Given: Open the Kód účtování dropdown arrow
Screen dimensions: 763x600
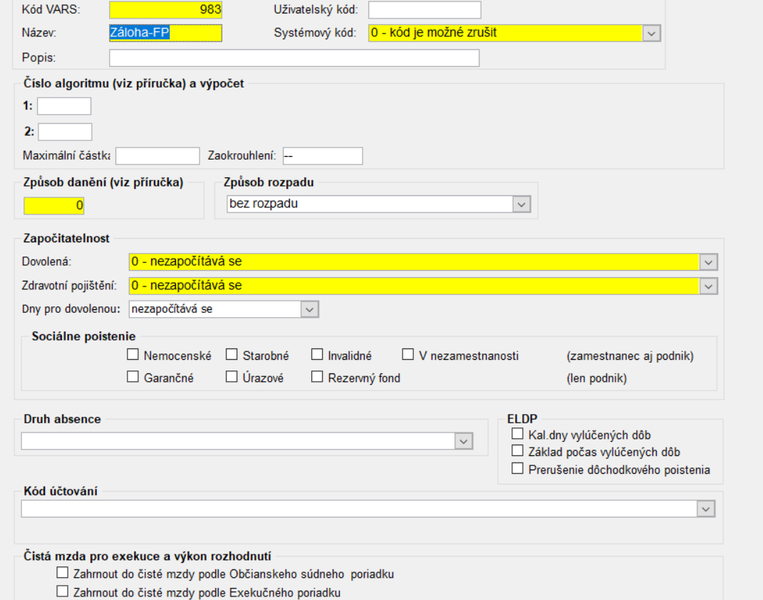Looking at the screenshot, I should click(x=706, y=509).
